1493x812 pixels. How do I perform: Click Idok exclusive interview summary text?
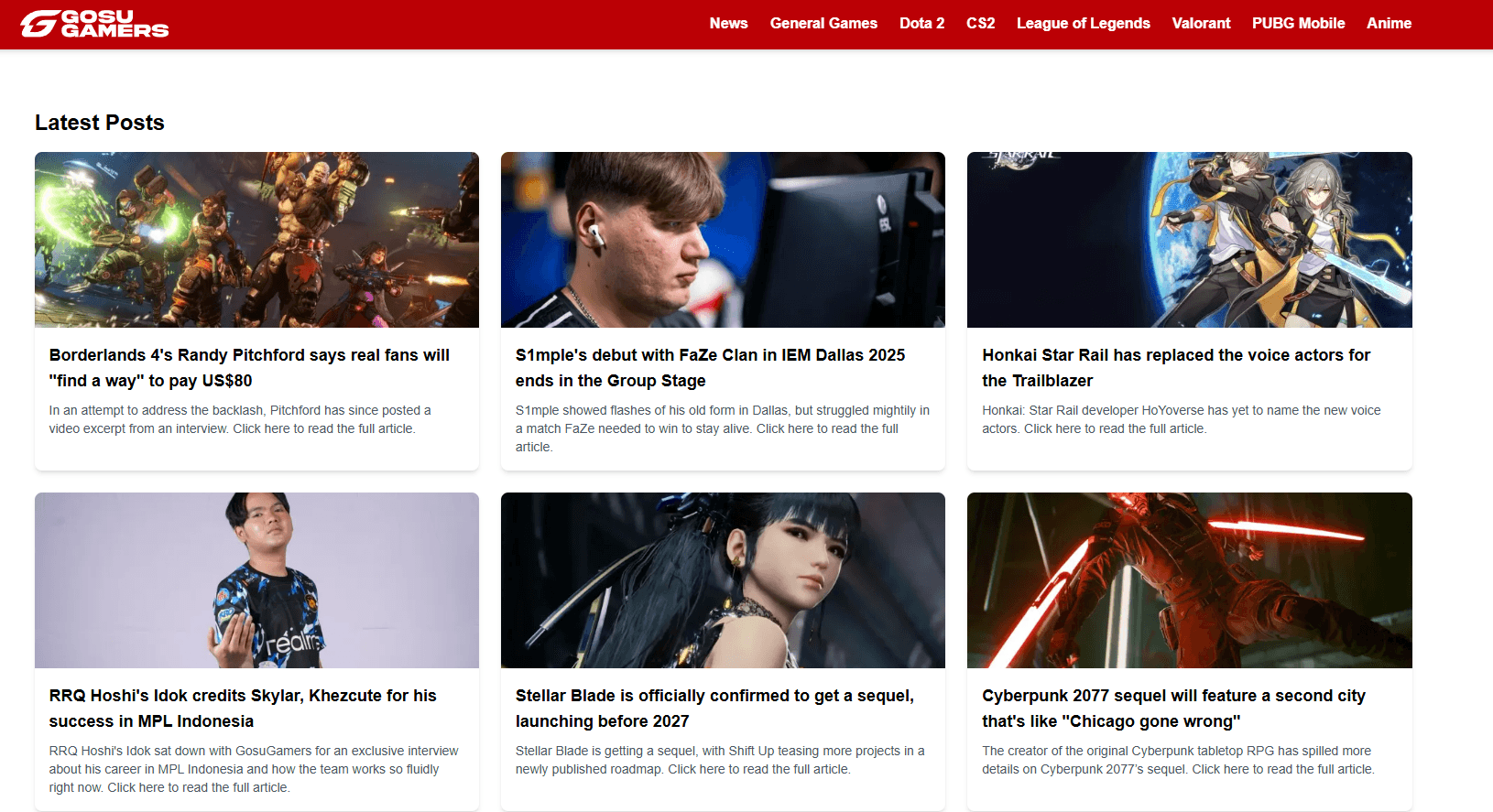254,769
